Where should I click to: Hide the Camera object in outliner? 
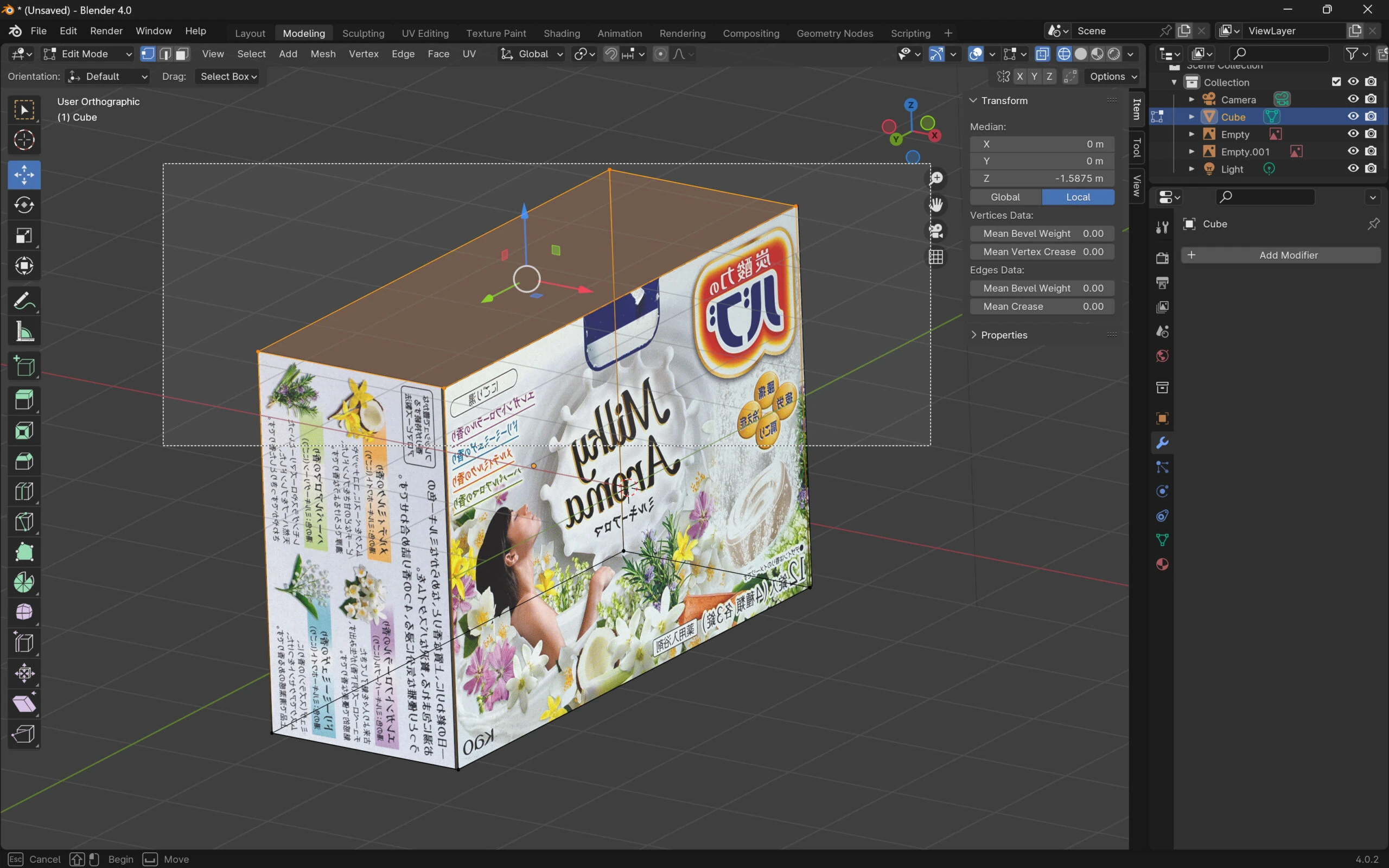[1353, 99]
